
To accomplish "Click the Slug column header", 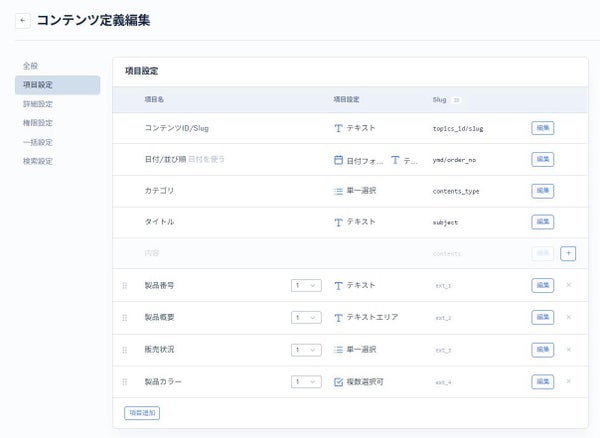I will coord(439,100).
